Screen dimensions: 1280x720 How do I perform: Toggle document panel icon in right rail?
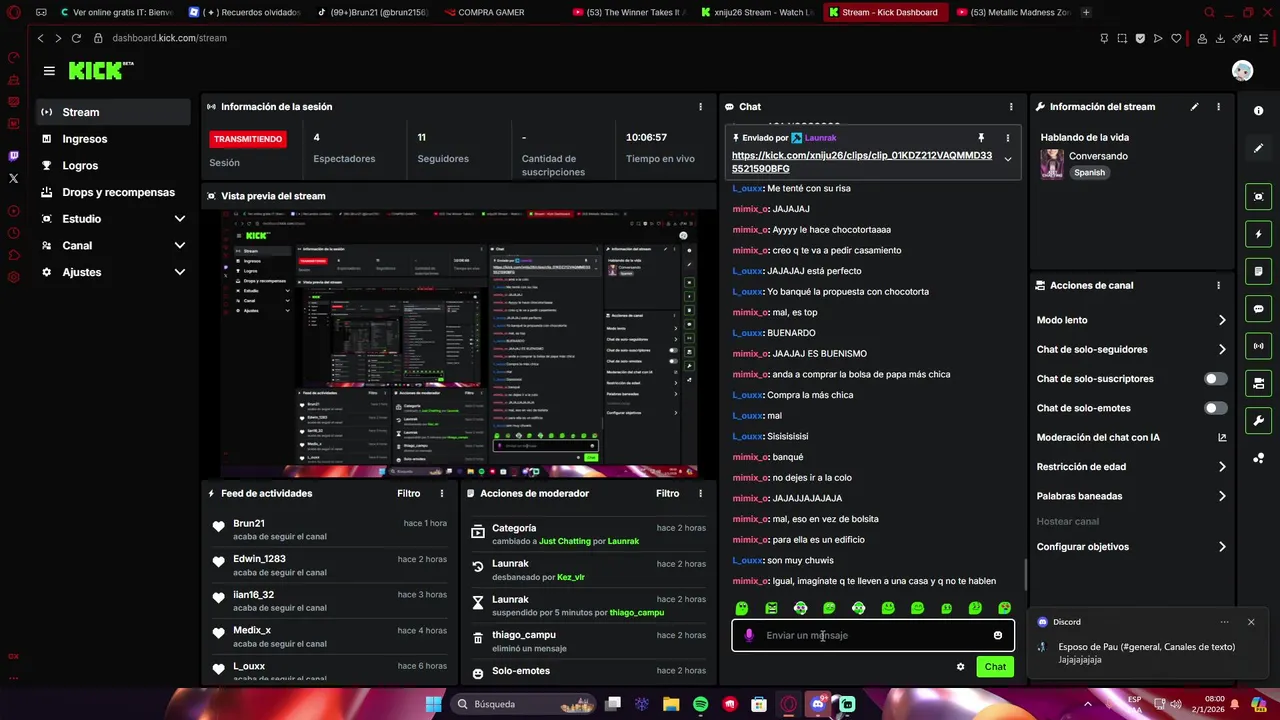coord(1258,271)
